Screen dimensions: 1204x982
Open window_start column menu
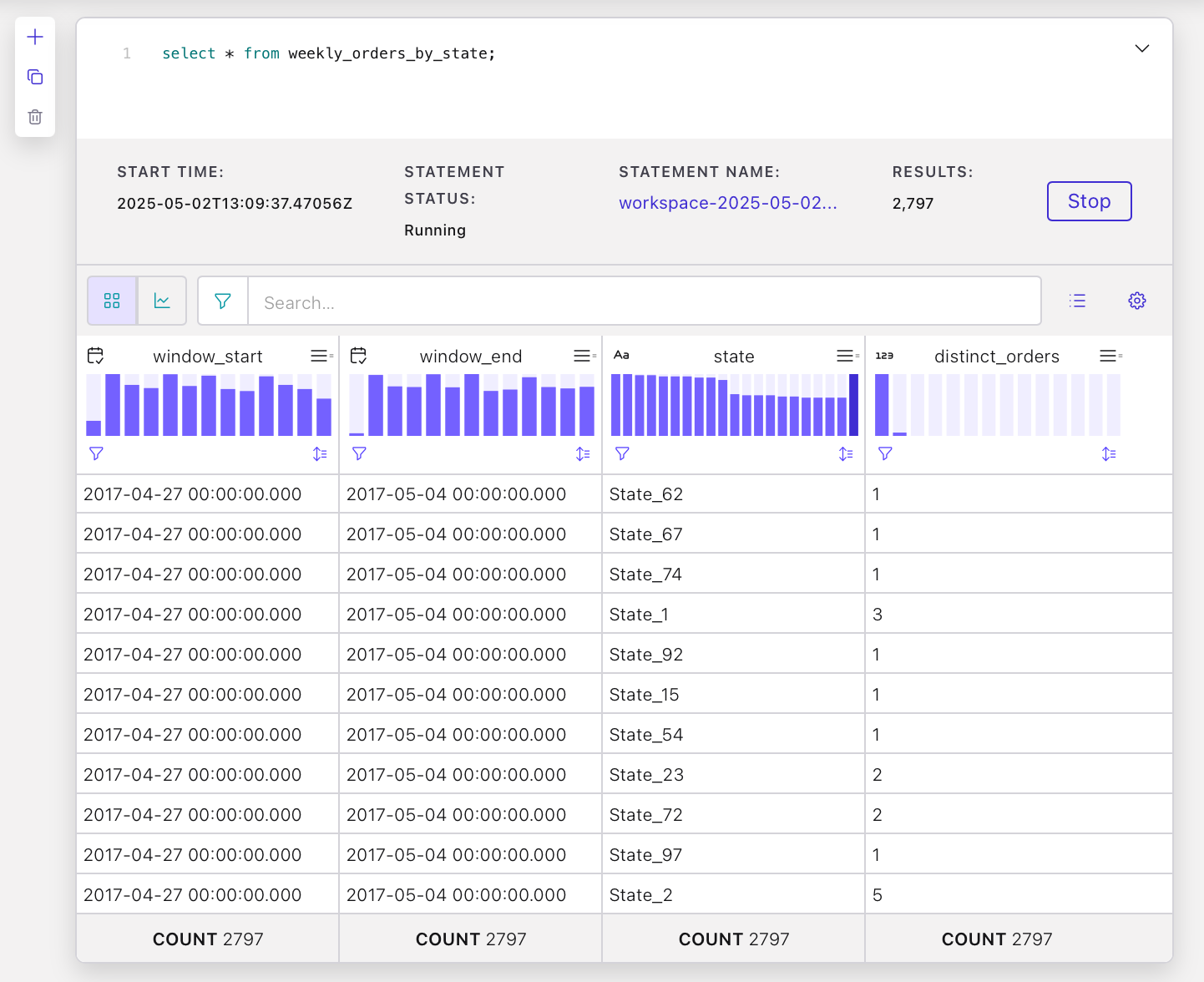tap(320, 357)
